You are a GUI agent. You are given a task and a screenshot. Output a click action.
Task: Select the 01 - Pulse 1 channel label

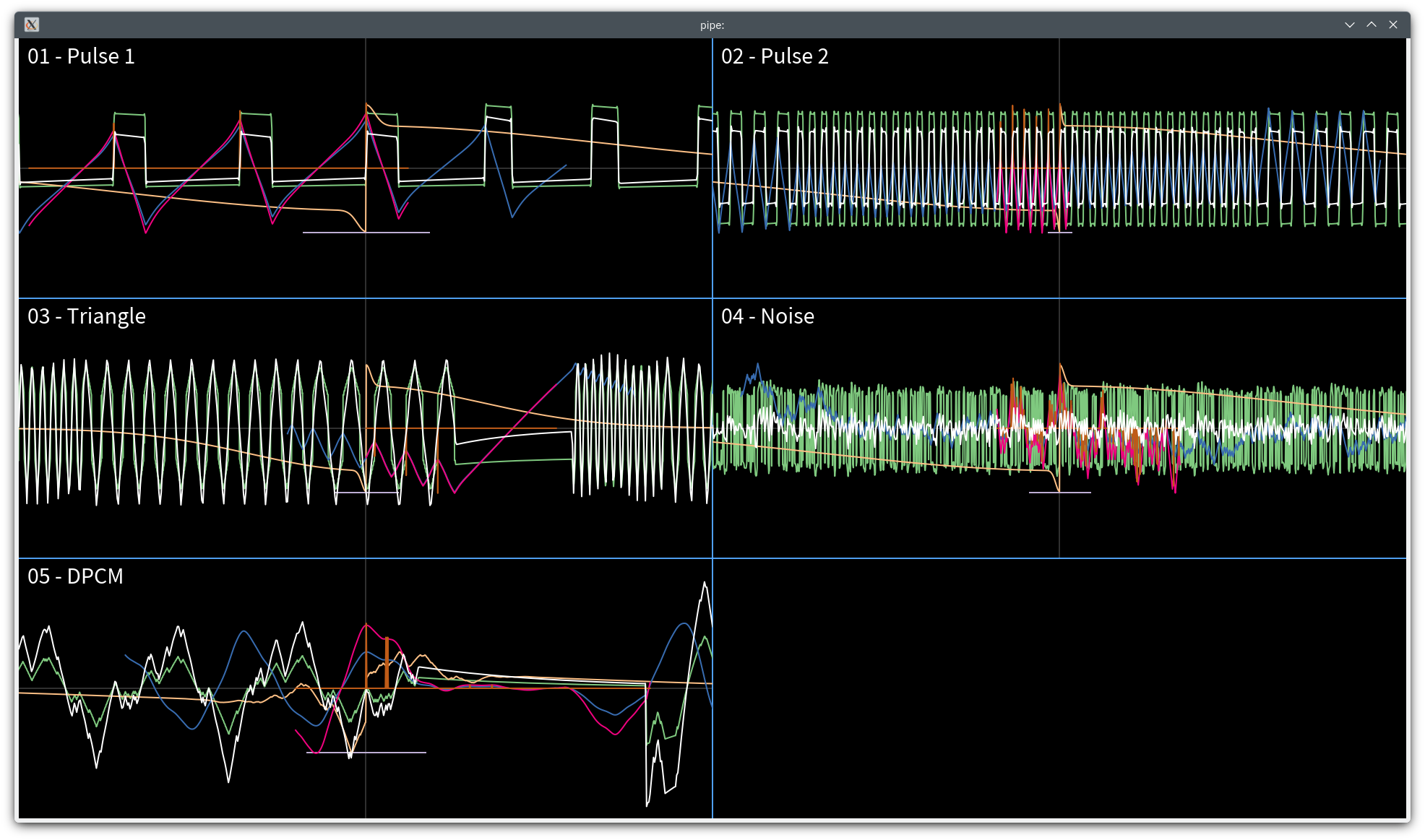coord(81,56)
